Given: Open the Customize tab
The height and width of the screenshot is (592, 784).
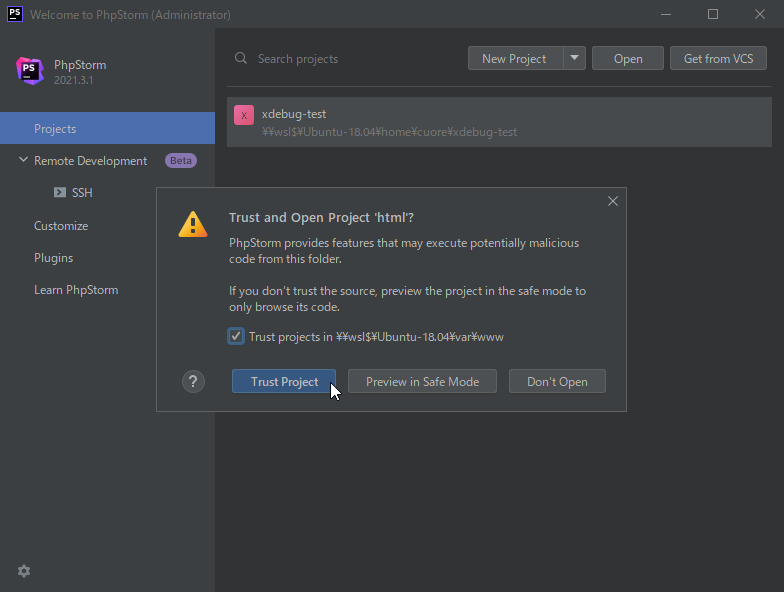Looking at the screenshot, I should 61,226.
